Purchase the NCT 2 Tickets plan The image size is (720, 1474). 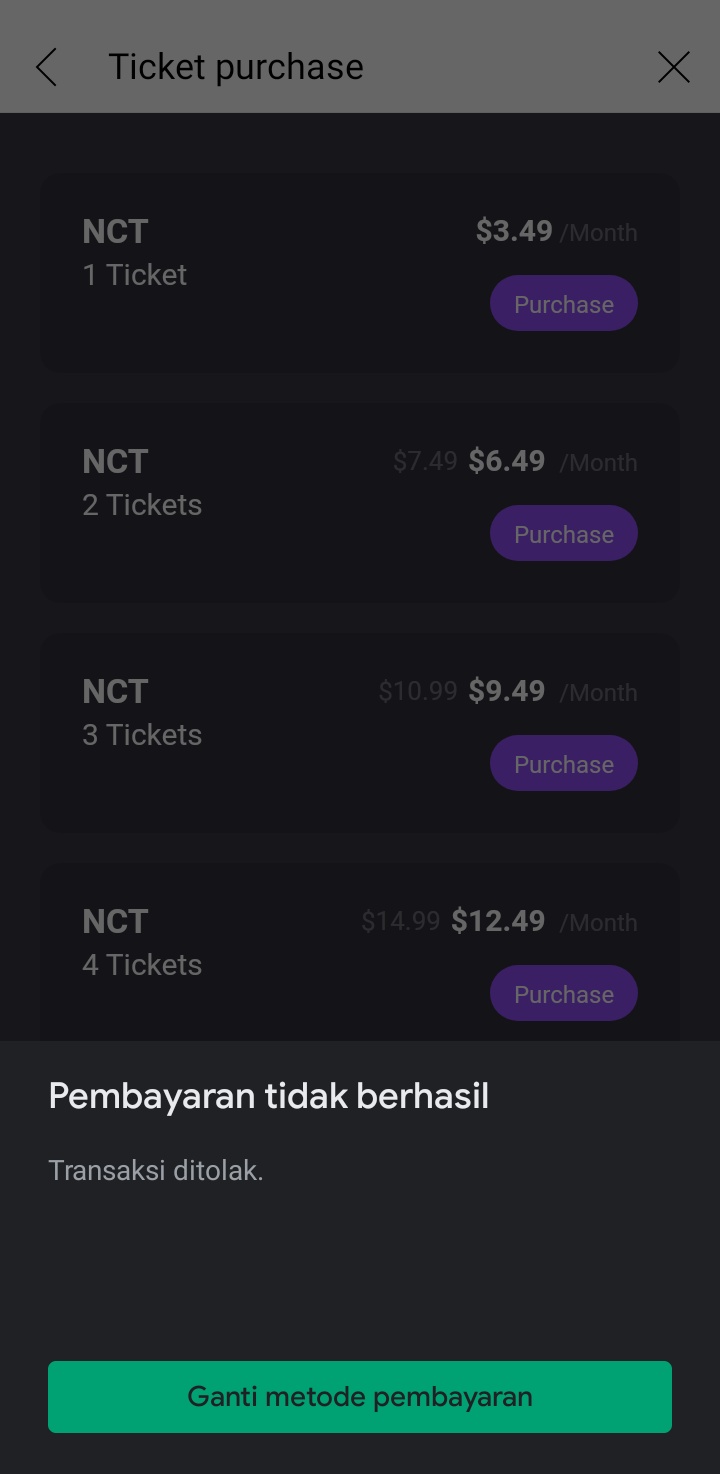click(x=563, y=534)
